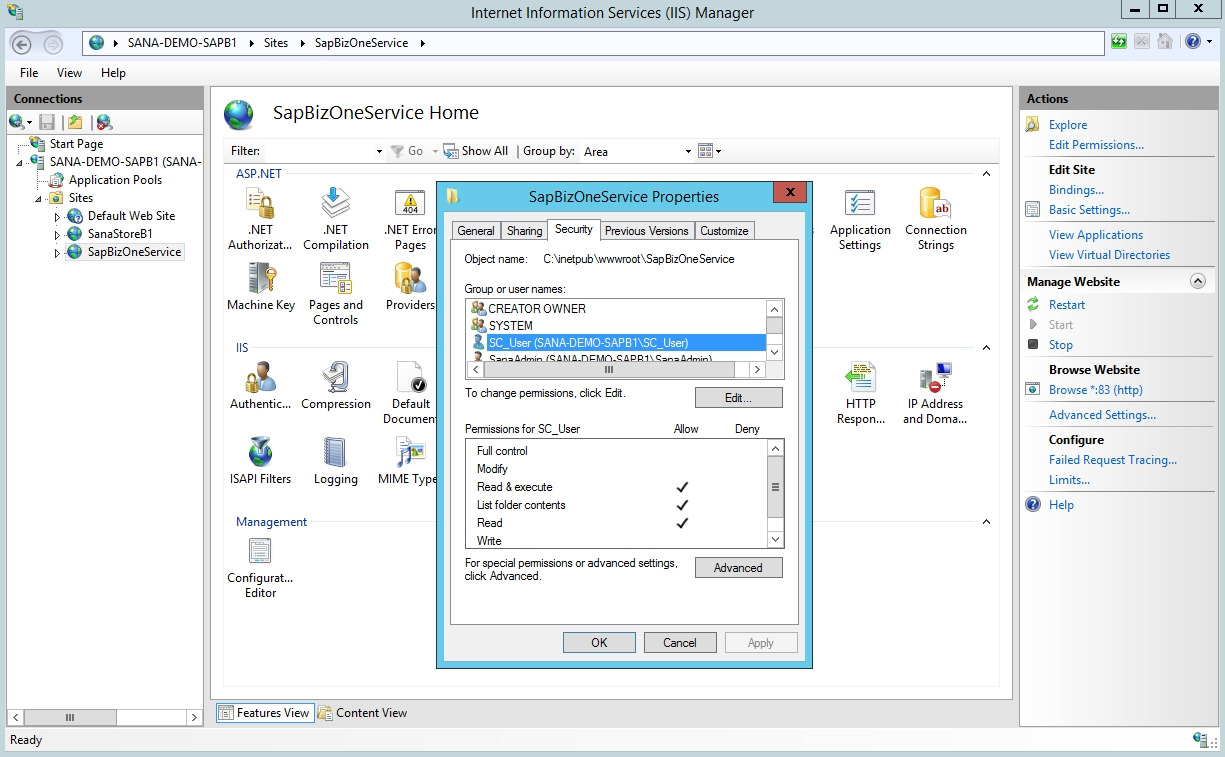Open the View menu
The height and width of the screenshot is (757, 1225).
pyautogui.click(x=69, y=73)
